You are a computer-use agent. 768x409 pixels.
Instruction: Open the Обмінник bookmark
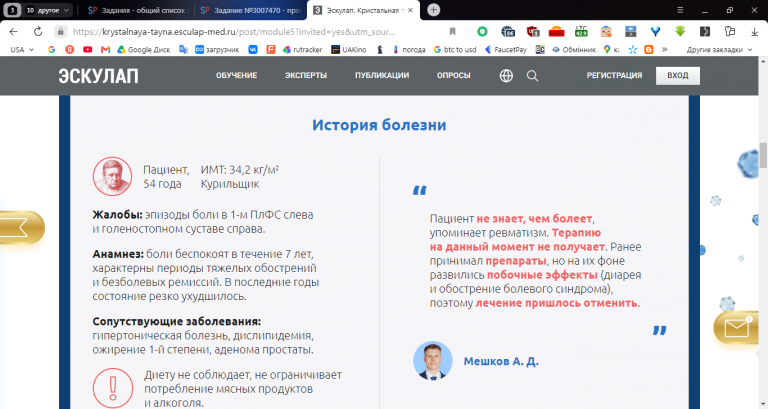[x=574, y=49]
